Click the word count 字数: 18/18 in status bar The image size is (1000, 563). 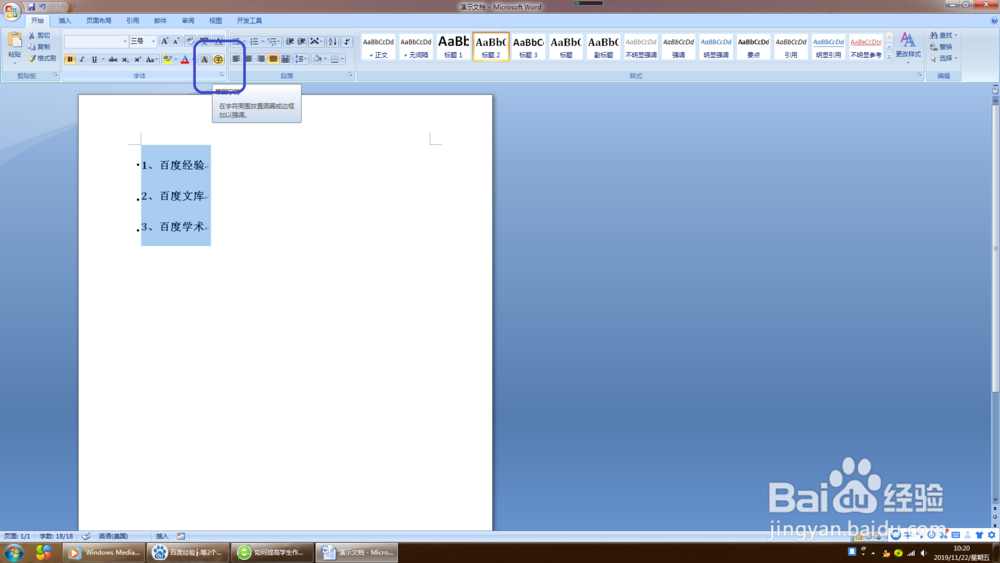point(56,536)
